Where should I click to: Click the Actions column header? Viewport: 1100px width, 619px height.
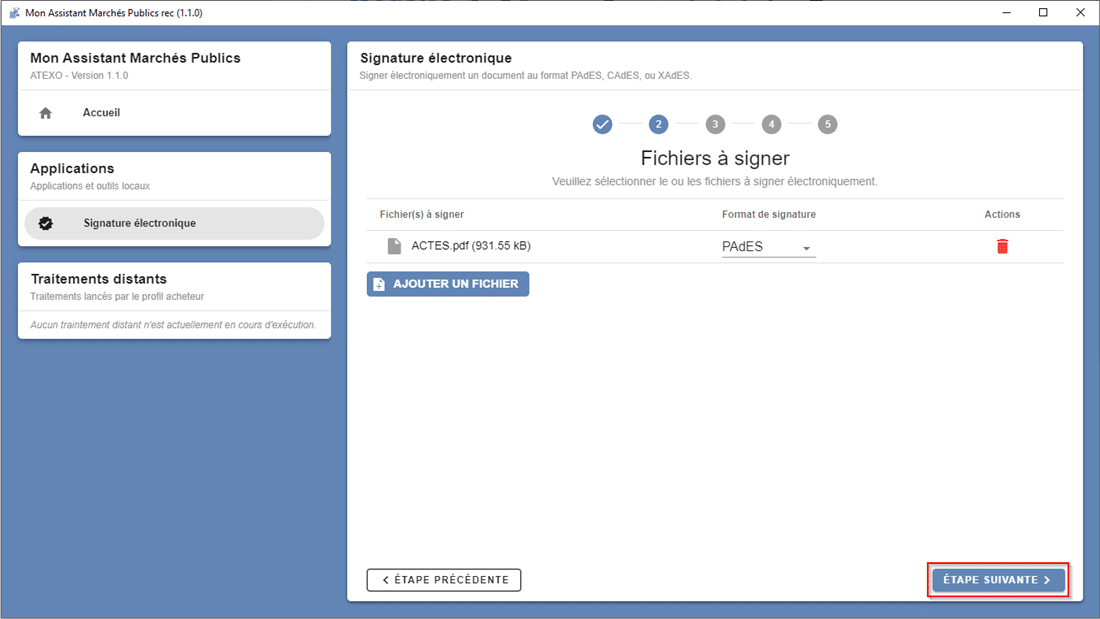click(x=1002, y=214)
